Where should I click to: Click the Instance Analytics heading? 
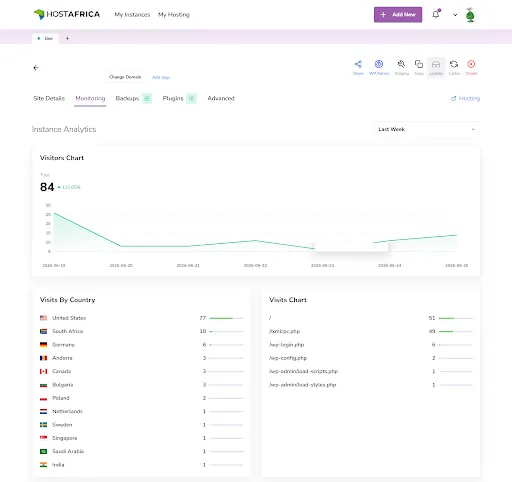(x=64, y=129)
